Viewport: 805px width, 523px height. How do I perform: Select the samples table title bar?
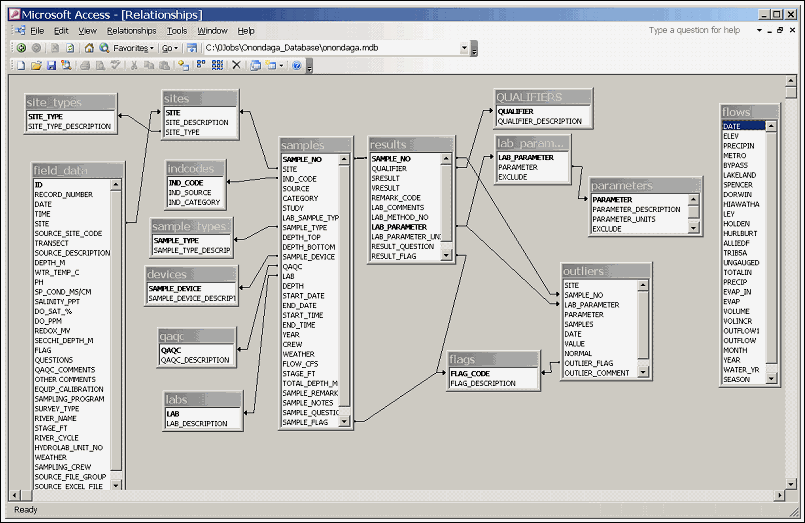(x=315, y=145)
